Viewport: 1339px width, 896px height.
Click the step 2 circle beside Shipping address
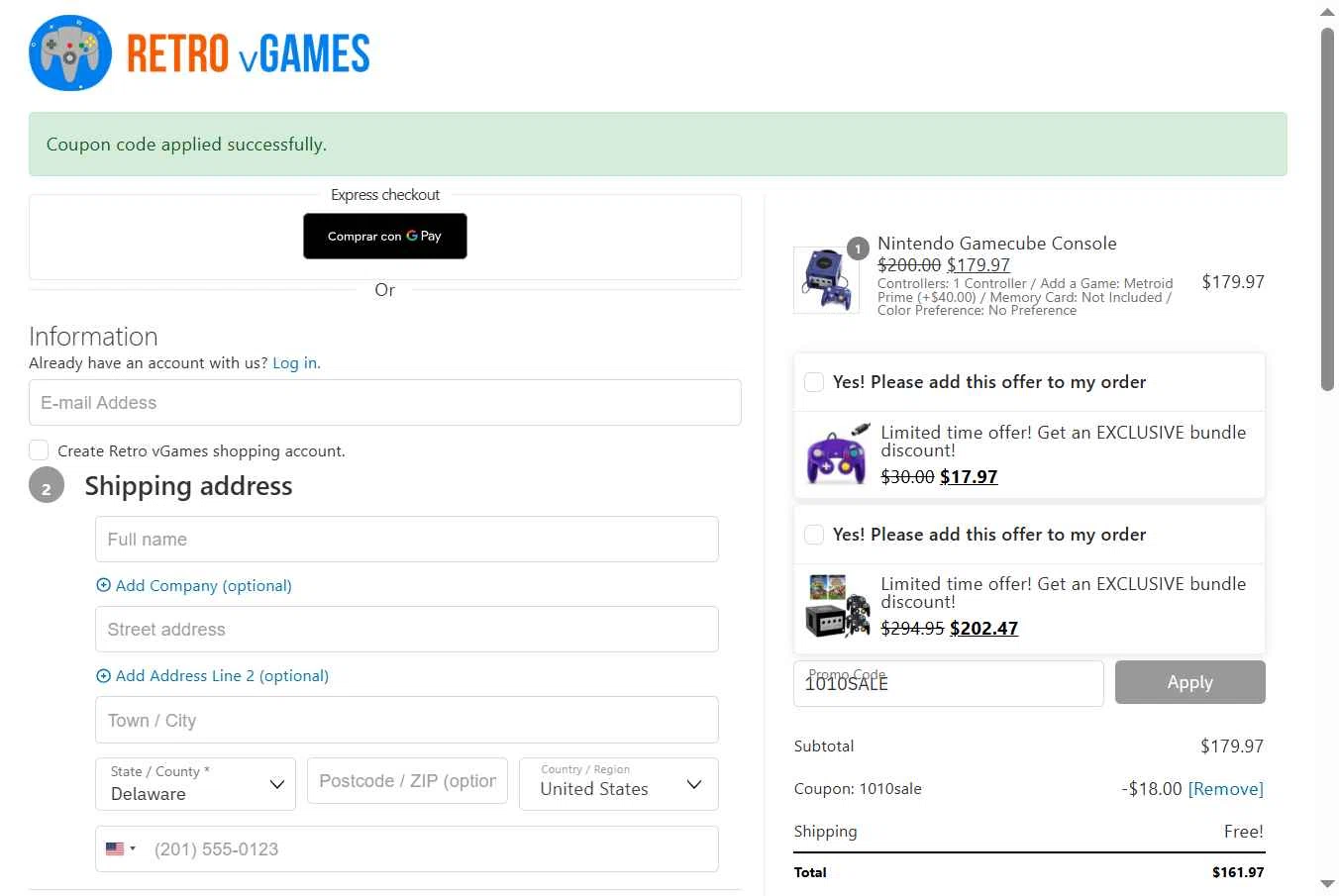click(x=47, y=487)
